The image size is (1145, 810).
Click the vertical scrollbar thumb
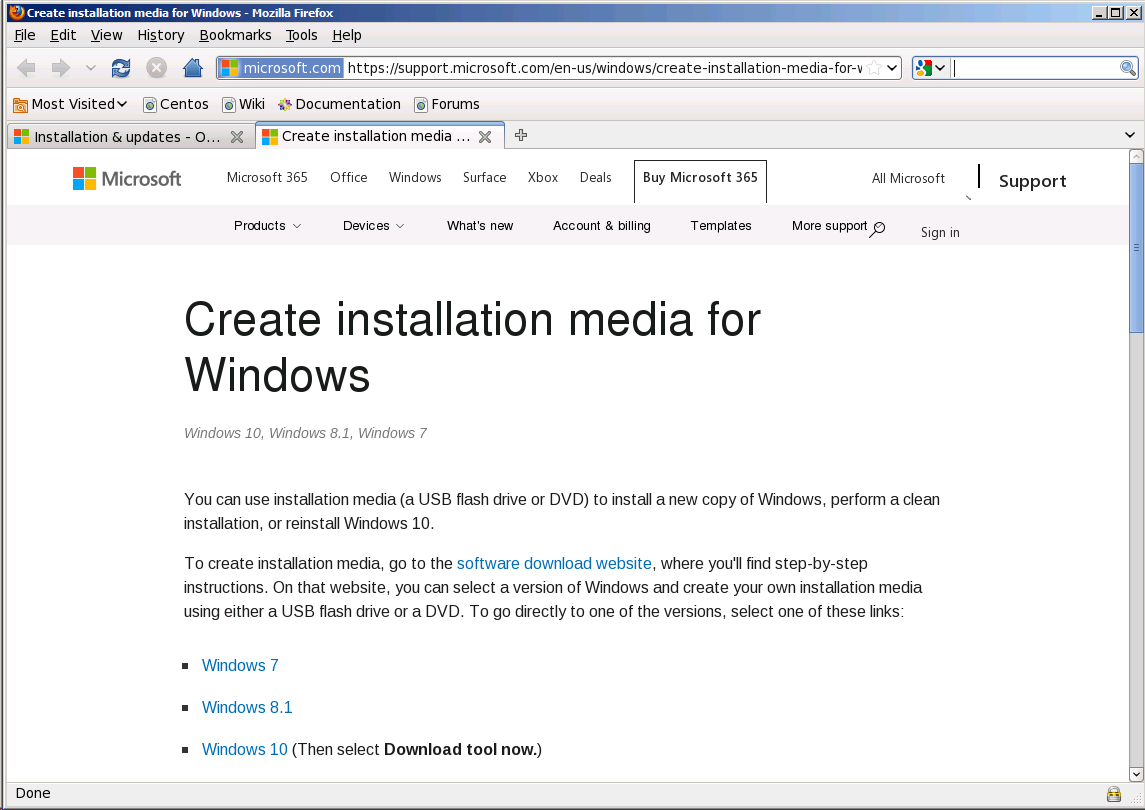tap(1136, 245)
